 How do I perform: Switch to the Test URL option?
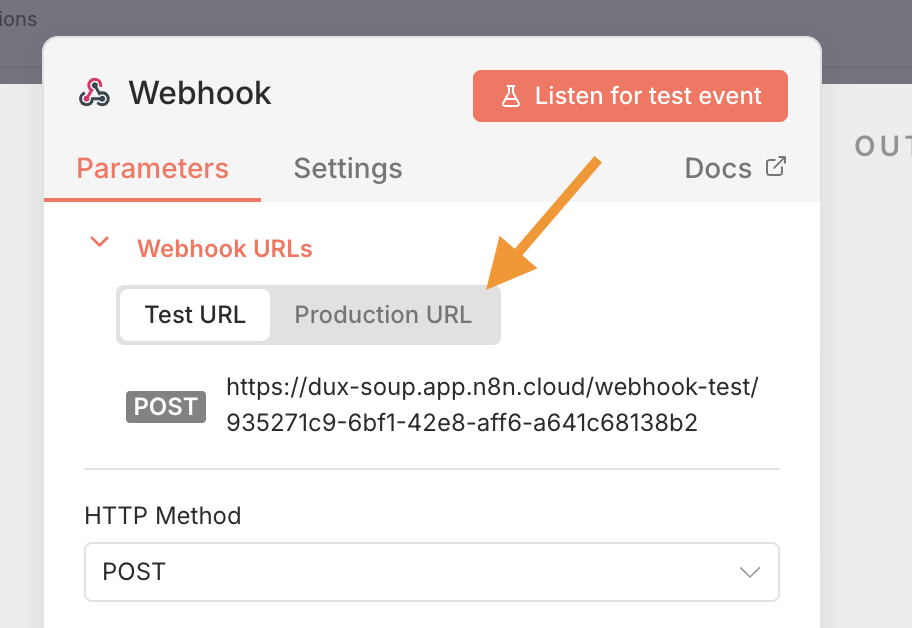195,315
